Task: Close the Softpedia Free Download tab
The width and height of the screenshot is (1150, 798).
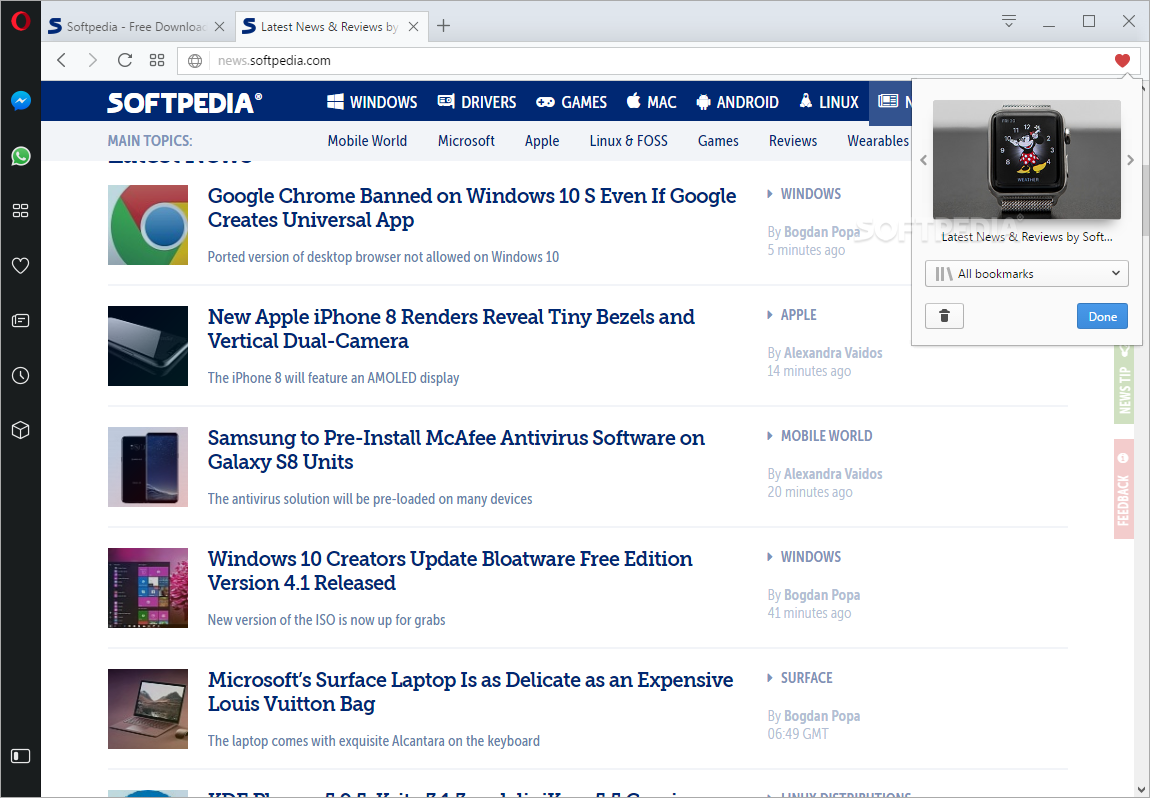Action: (x=219, y=26)
